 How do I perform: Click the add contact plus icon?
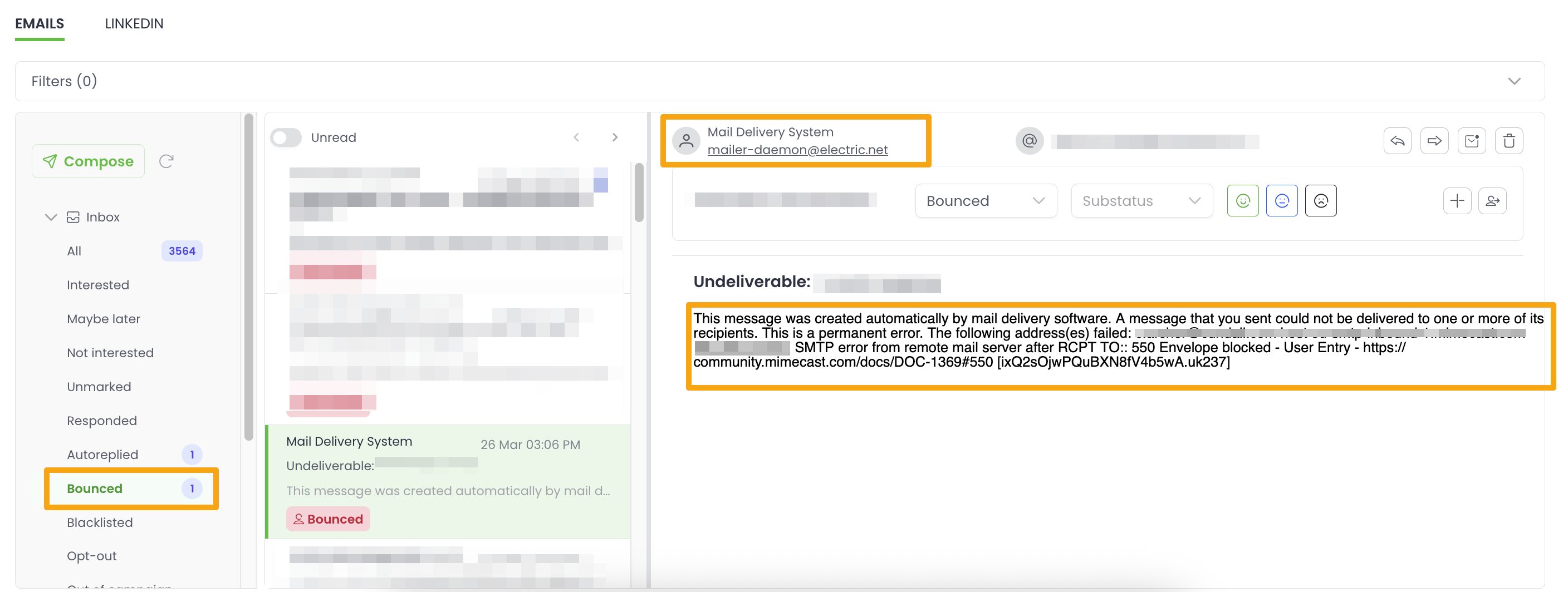tap(1457, 200)
